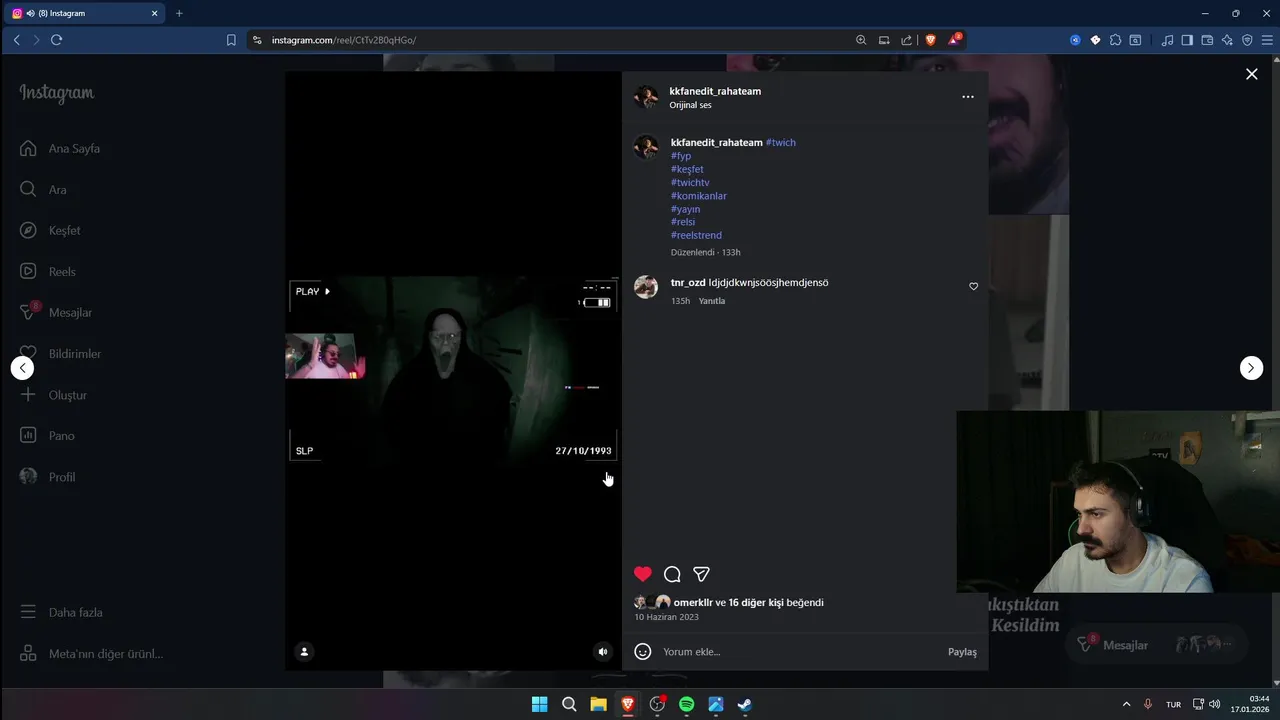
Task: Open File Explorer from the taskbar
Action: coord(598,704)
